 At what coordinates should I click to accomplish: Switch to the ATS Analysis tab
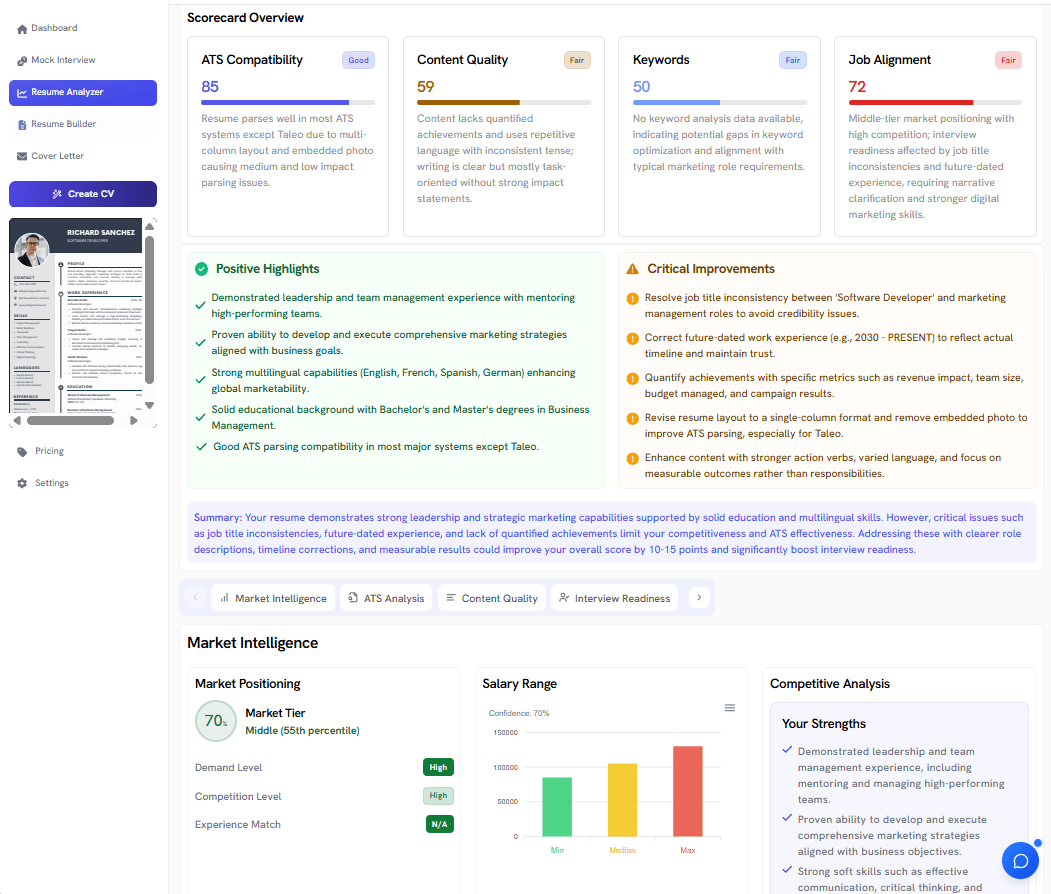tap(385, 598)
